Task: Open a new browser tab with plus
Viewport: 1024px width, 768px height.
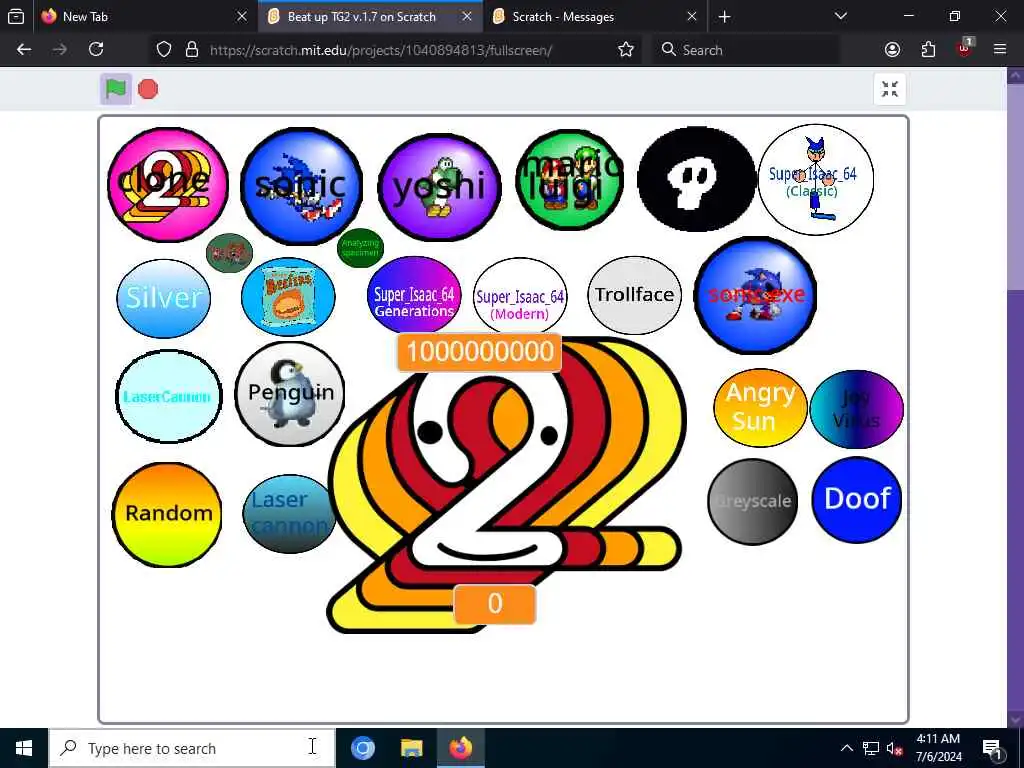Action: click(x=724, y=17)
